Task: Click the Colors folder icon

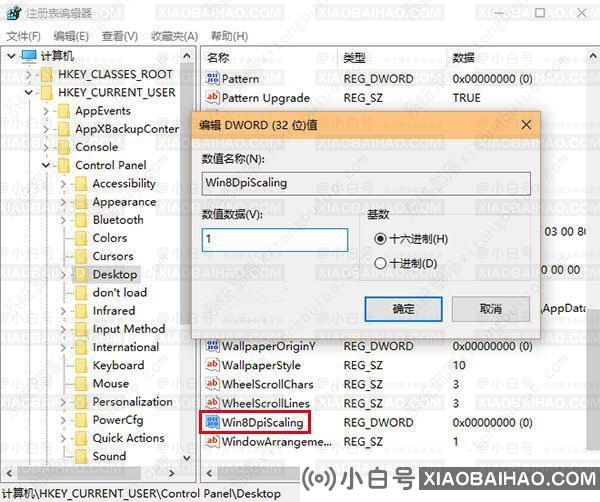Action: pos(81,238)
